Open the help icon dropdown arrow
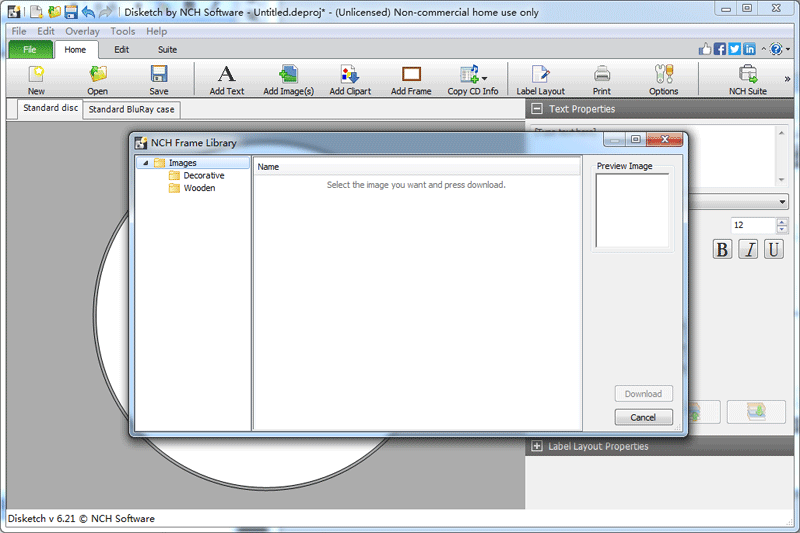Image resolution: width=800 pixels, height=533 pixels. [x=788, y=49]
